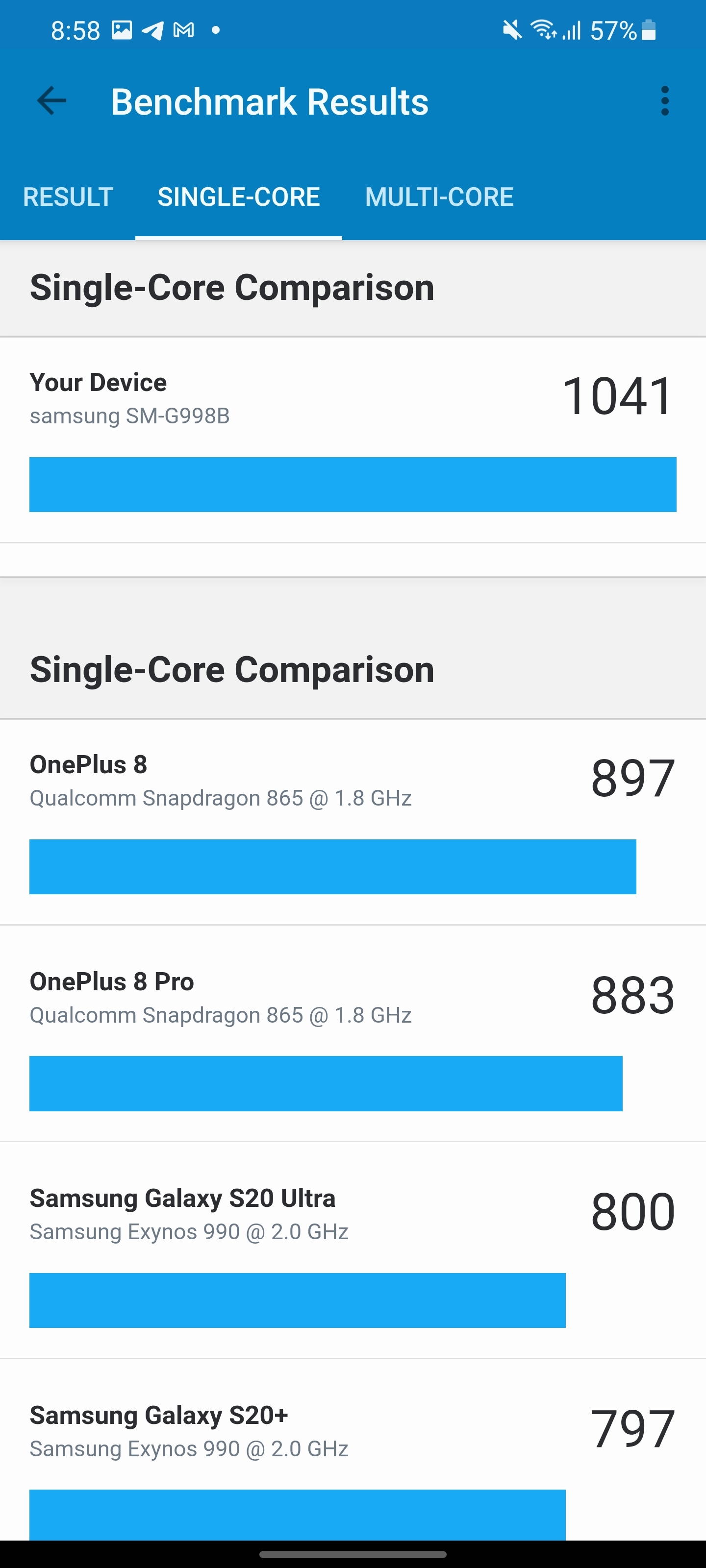706x1568 pixels.
Task: Tap the bottom navigation gesture handle
Action: click(353, 1554)
